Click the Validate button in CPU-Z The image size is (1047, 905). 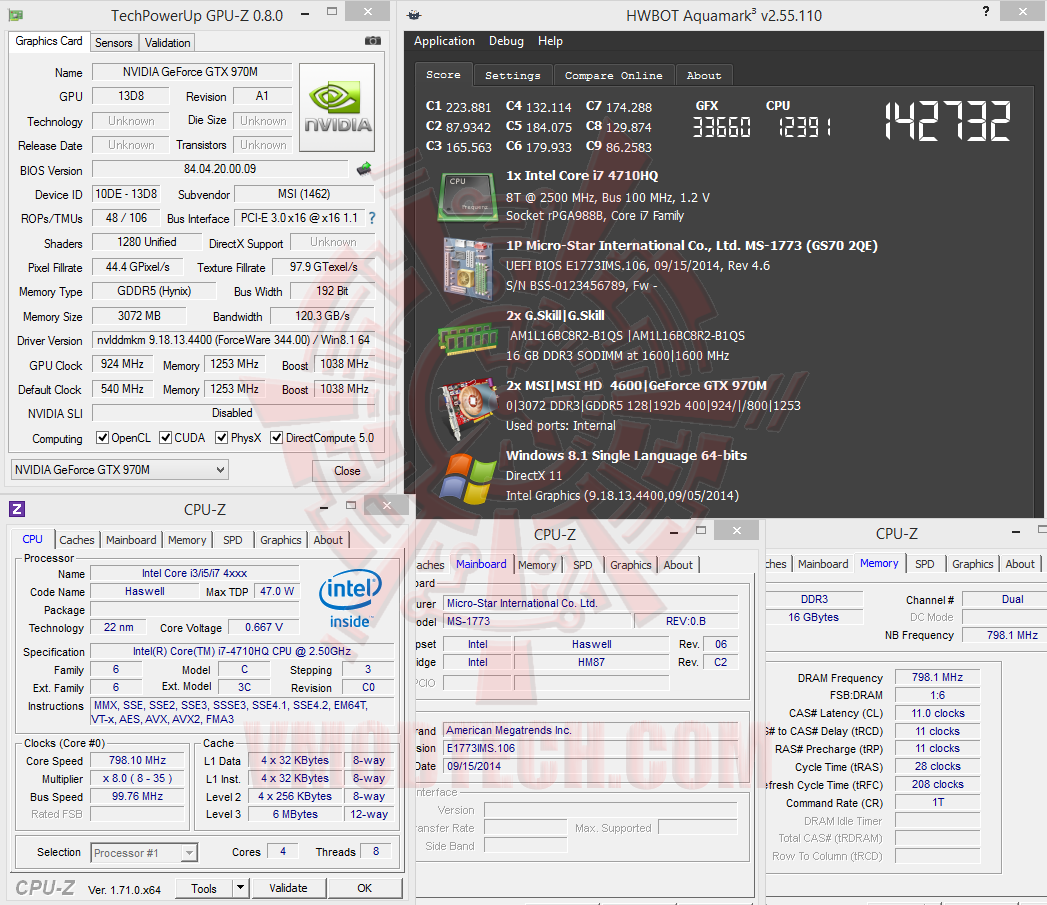click(x=288, y=888)
